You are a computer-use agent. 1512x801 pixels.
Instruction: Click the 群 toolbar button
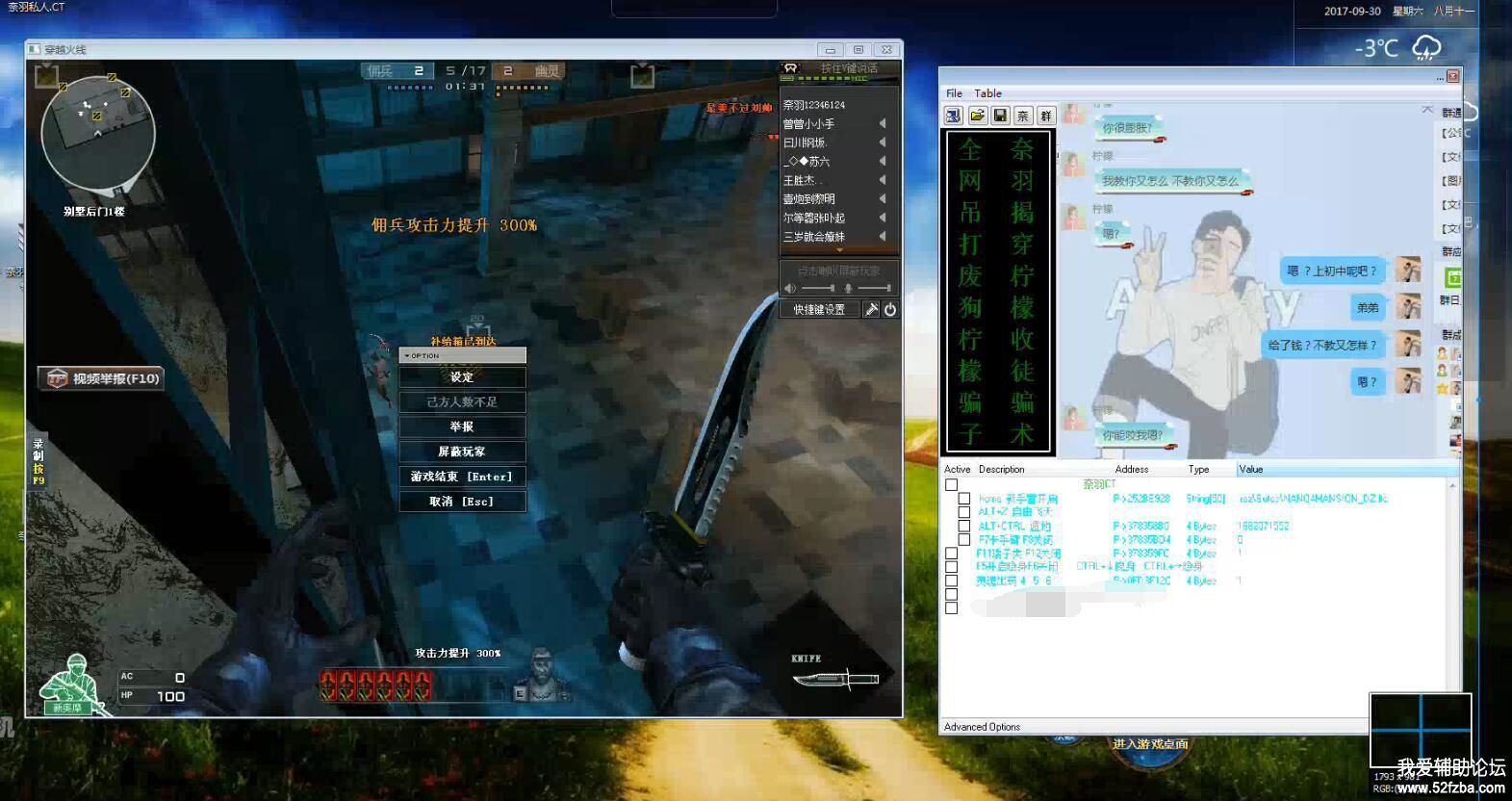pos(1046,116)
